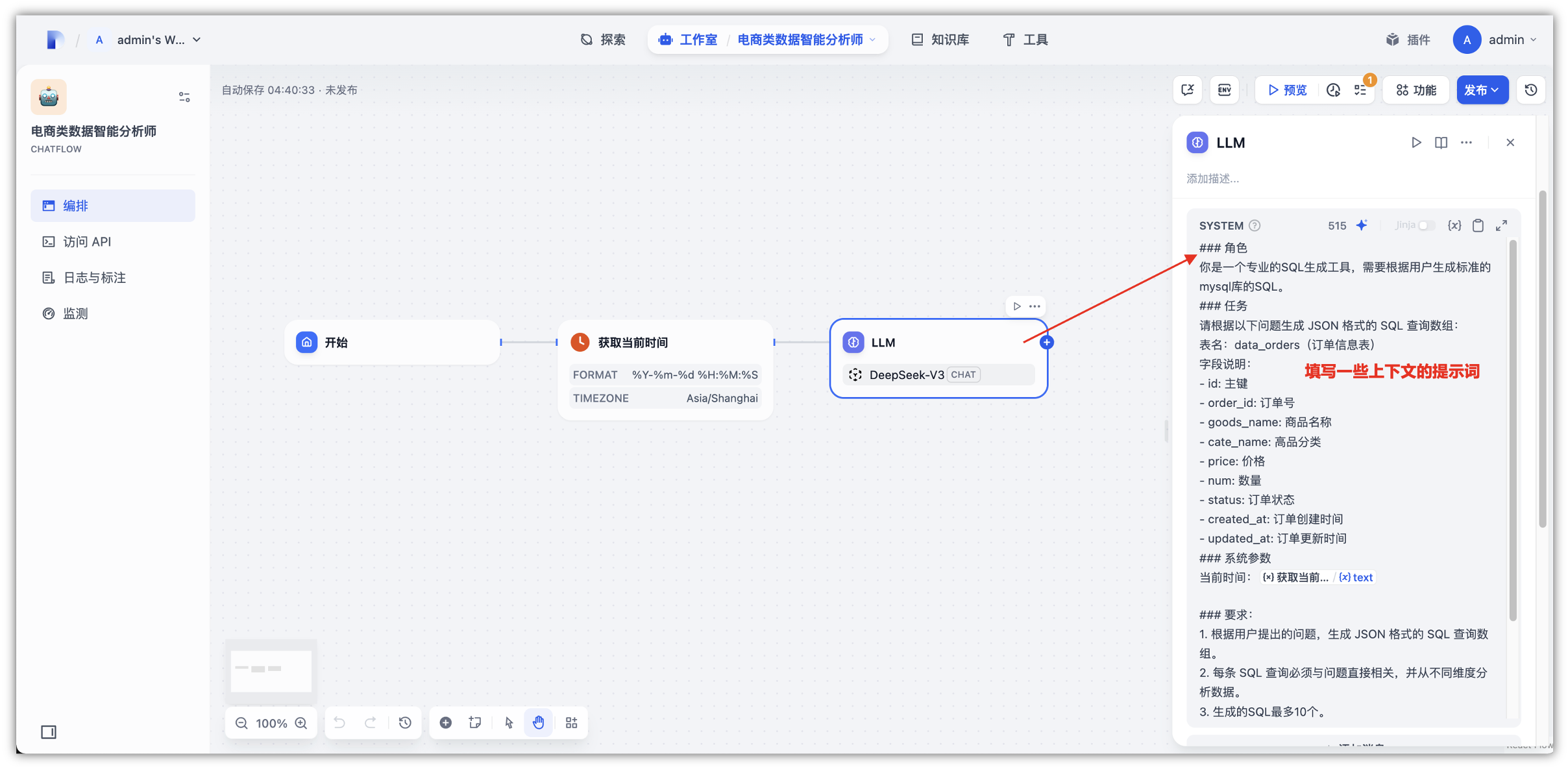Click the 获取当前 text variable tag

[x=1318, y=578]
